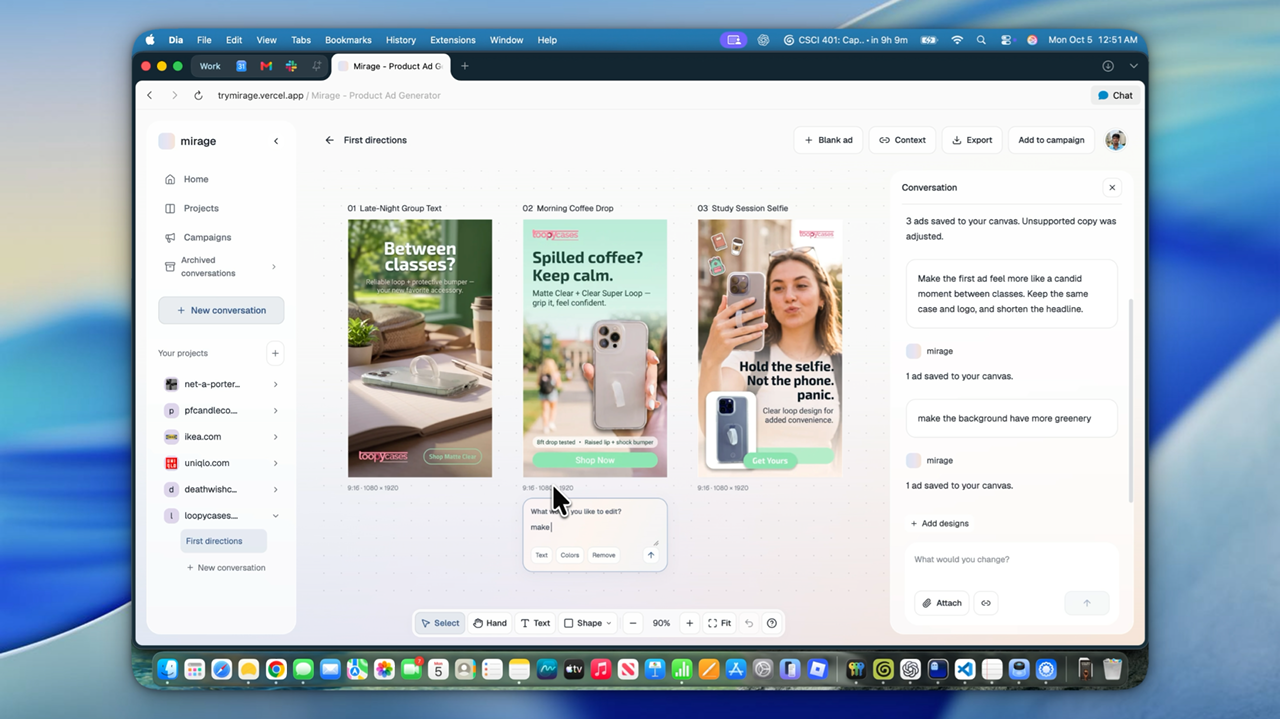The height and width of the screenshot is (719, 1280).
Task: Go back using the First directions arrow
Action: (x=329, y=140)
